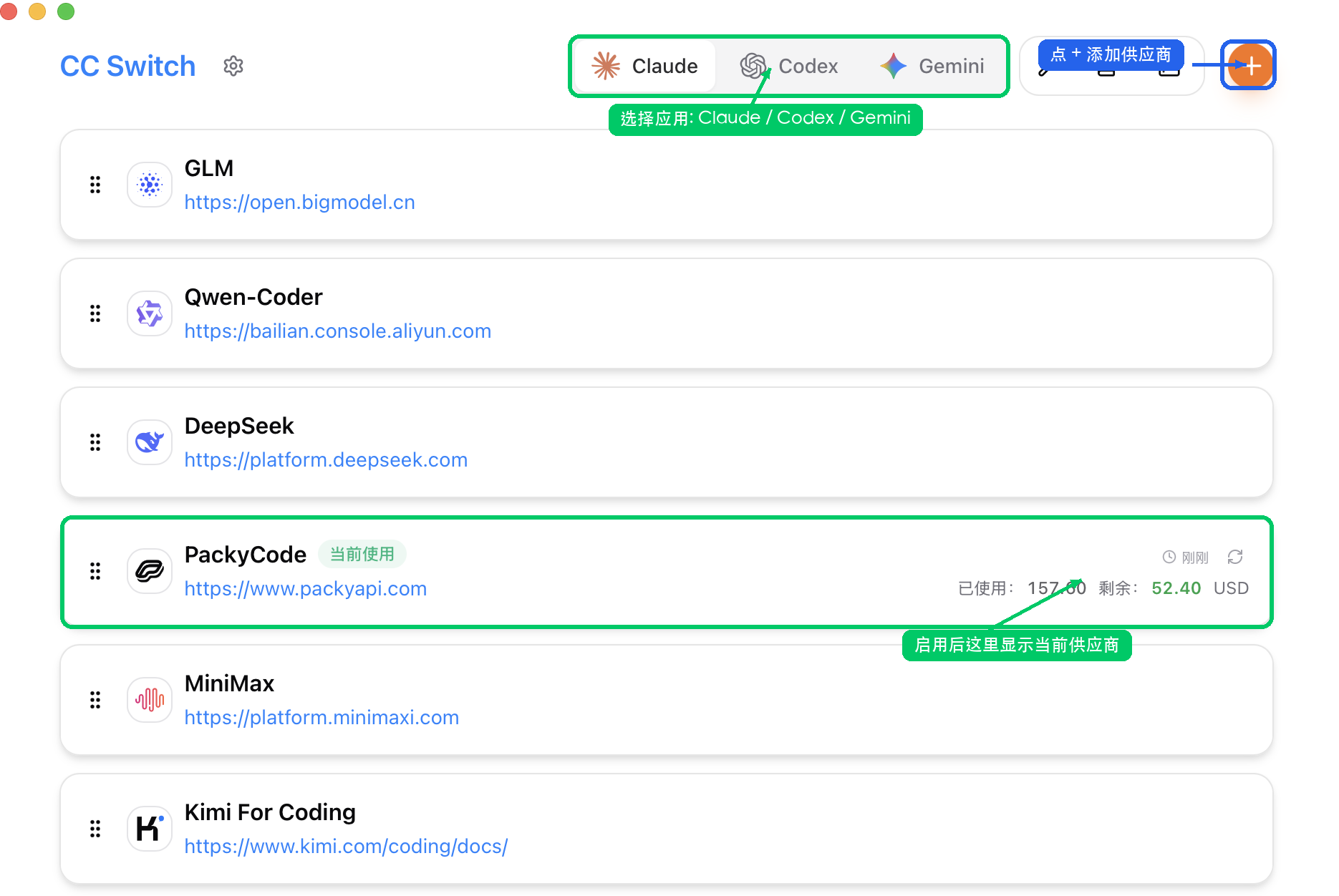Select the PackyCode provider name

point(246,555)
